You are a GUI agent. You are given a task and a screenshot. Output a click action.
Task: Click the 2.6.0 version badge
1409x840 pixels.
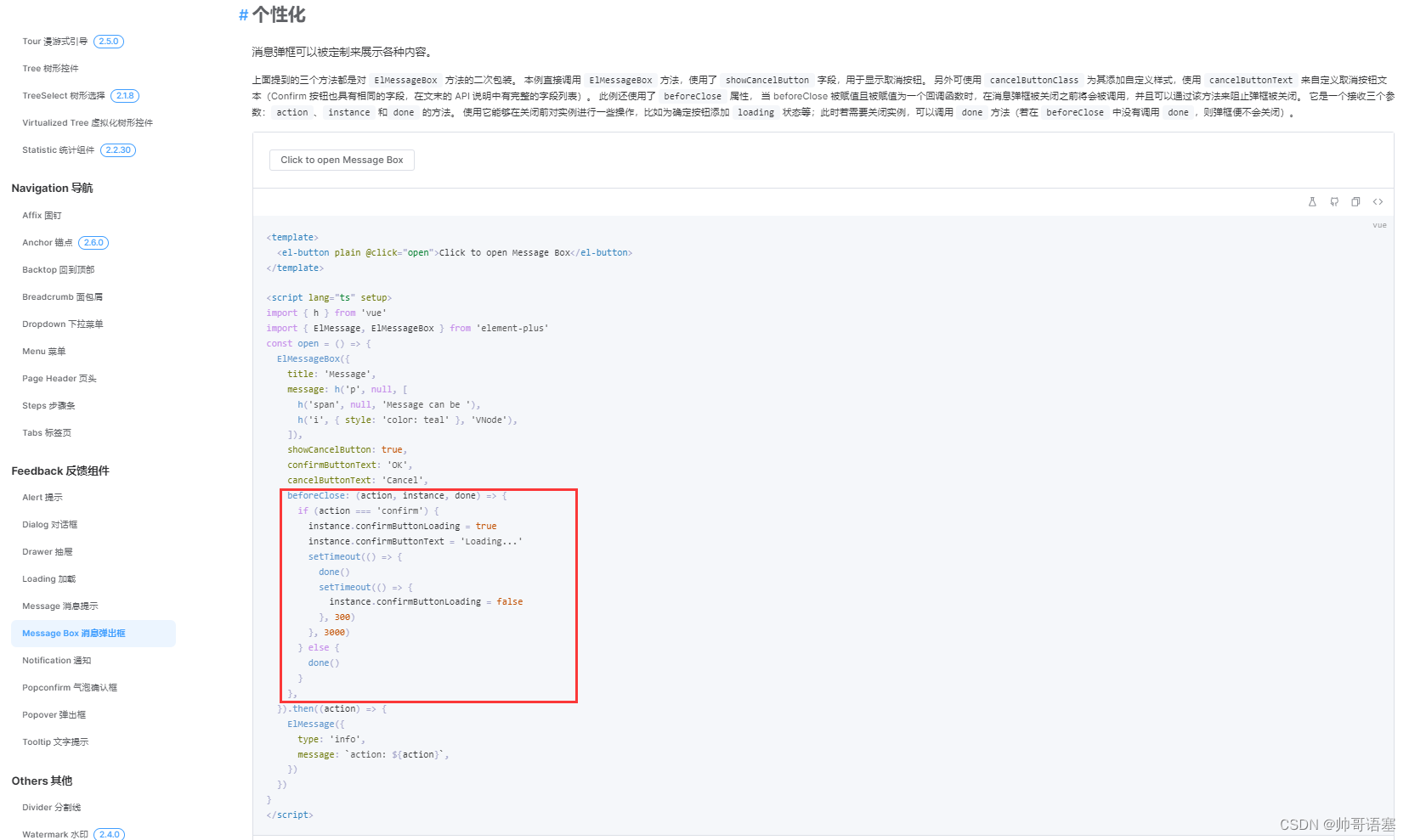click(x=93, y=243)
